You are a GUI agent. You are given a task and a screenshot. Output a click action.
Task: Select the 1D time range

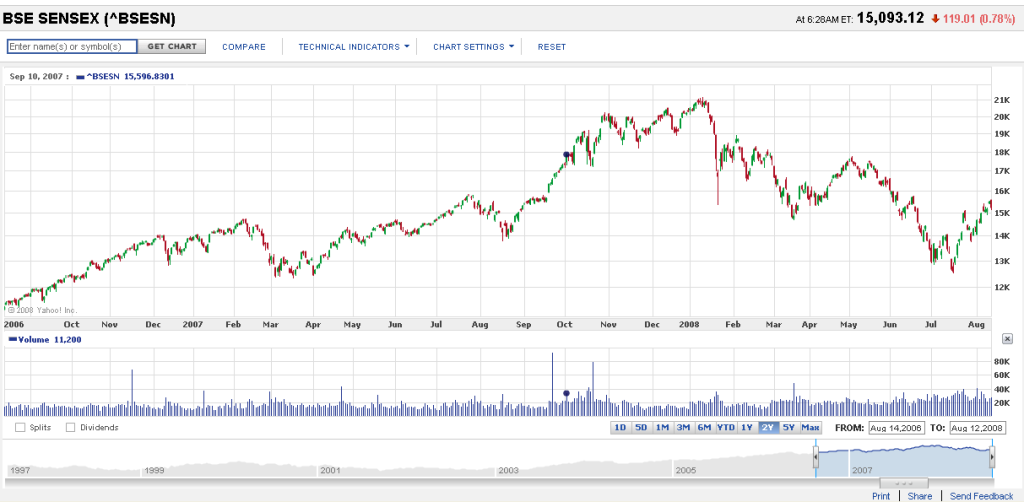(x=620, y=428)
